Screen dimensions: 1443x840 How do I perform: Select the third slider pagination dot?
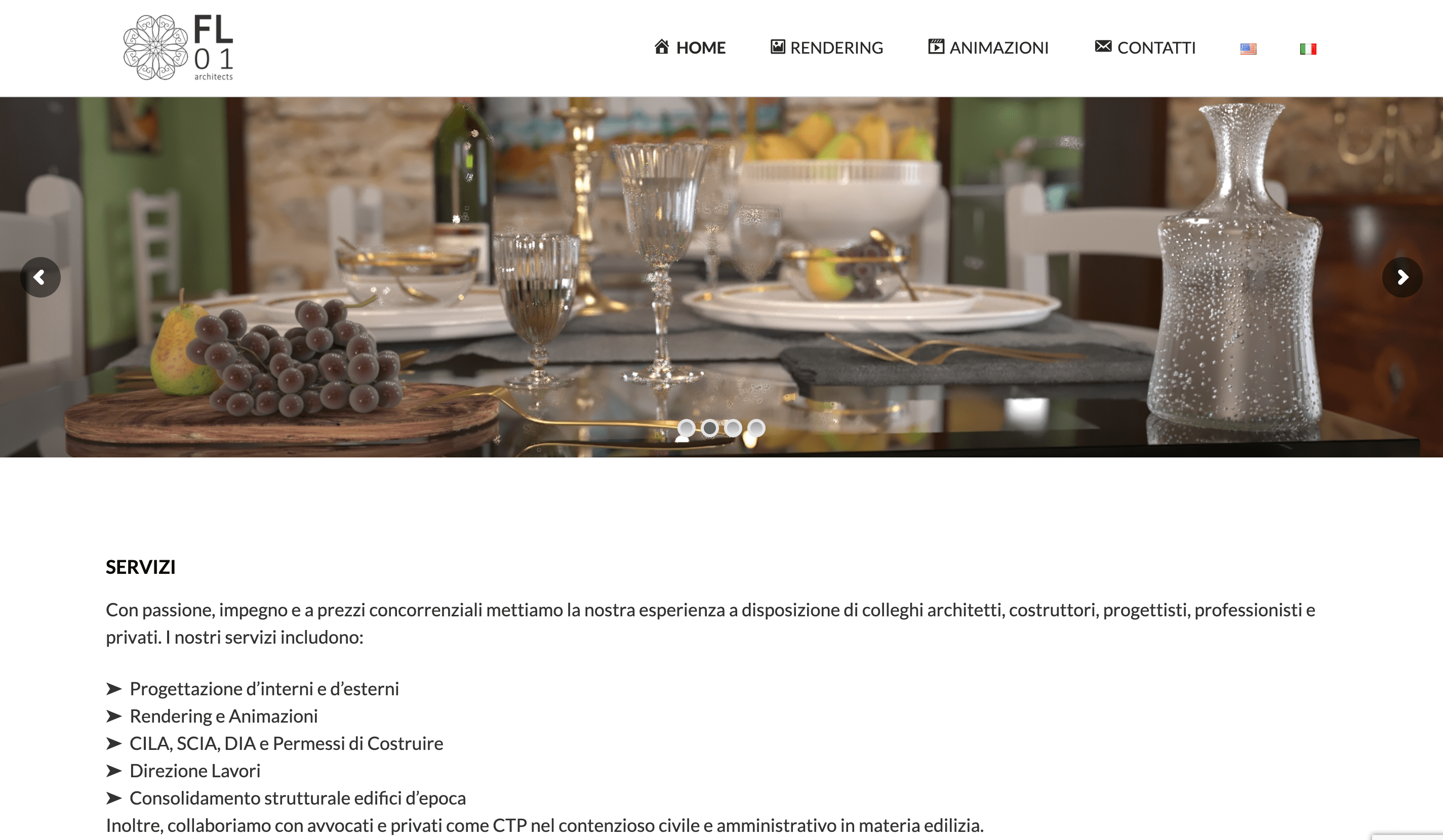[733, 428]
